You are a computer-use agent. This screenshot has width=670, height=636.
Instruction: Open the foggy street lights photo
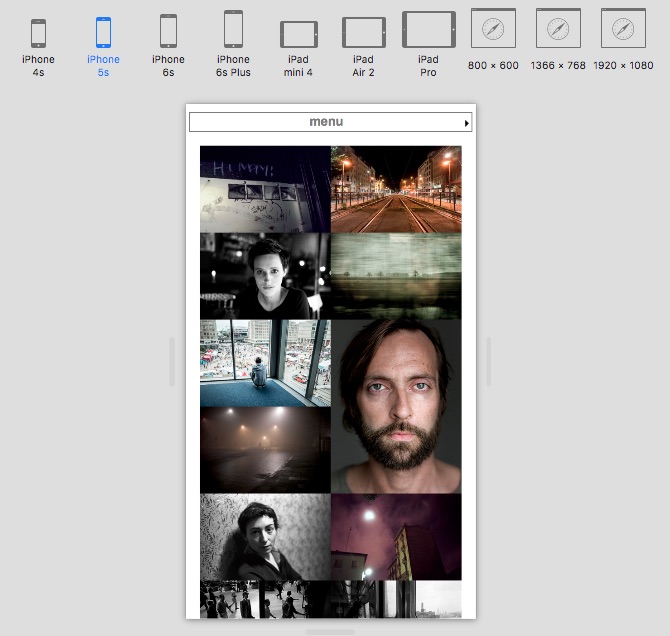(x=265, y=450)
